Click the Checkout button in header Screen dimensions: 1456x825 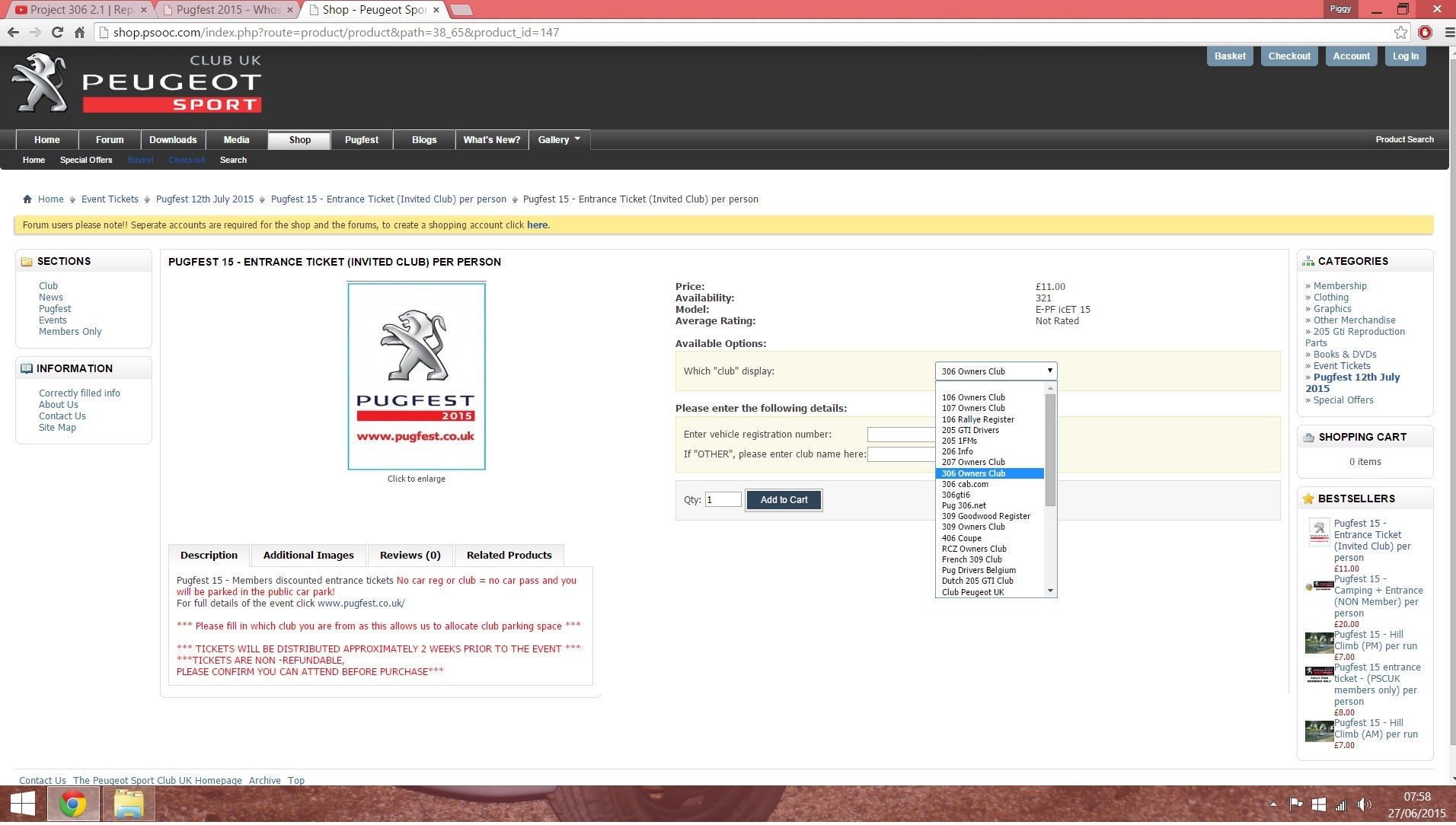coord(1289,56)
